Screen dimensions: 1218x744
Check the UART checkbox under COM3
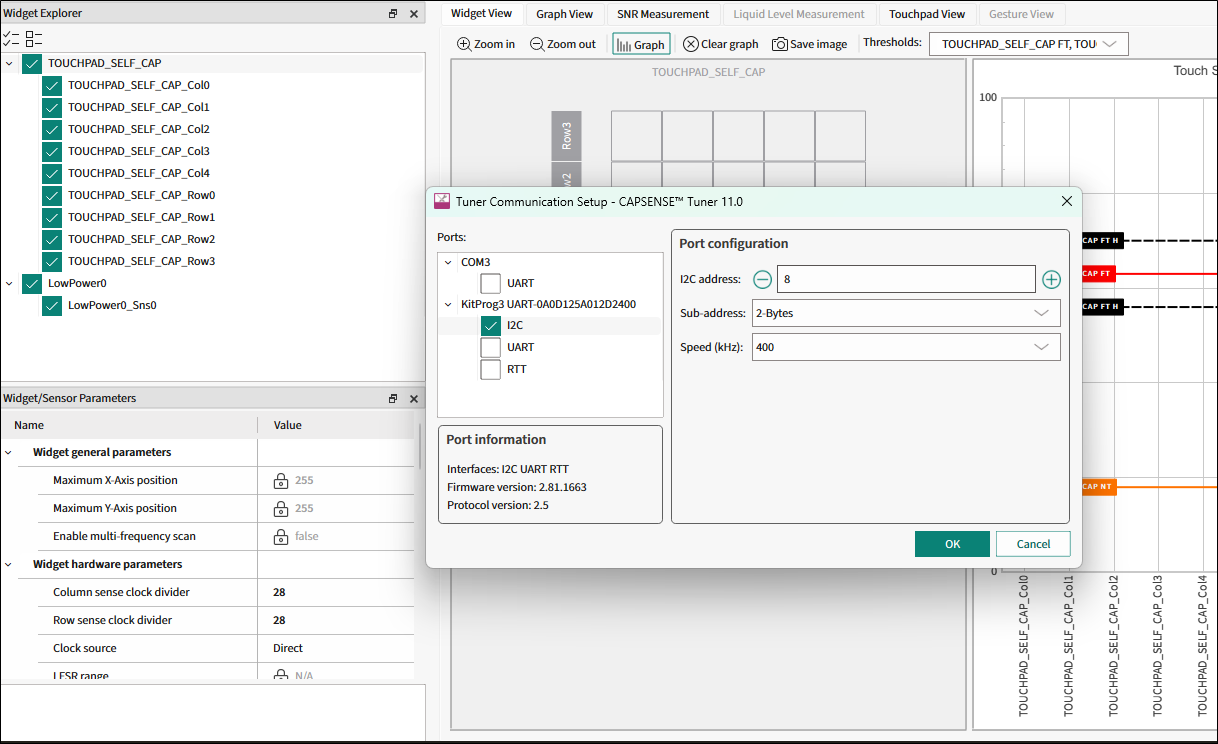coord(491,283)
